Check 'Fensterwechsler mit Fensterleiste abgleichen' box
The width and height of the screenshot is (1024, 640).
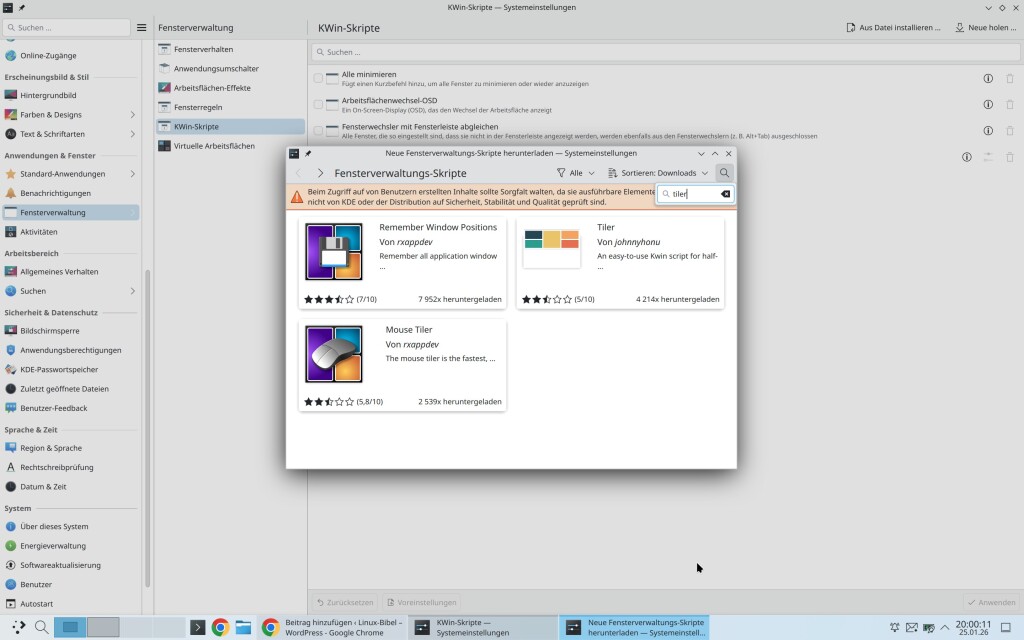coord(318,131)
